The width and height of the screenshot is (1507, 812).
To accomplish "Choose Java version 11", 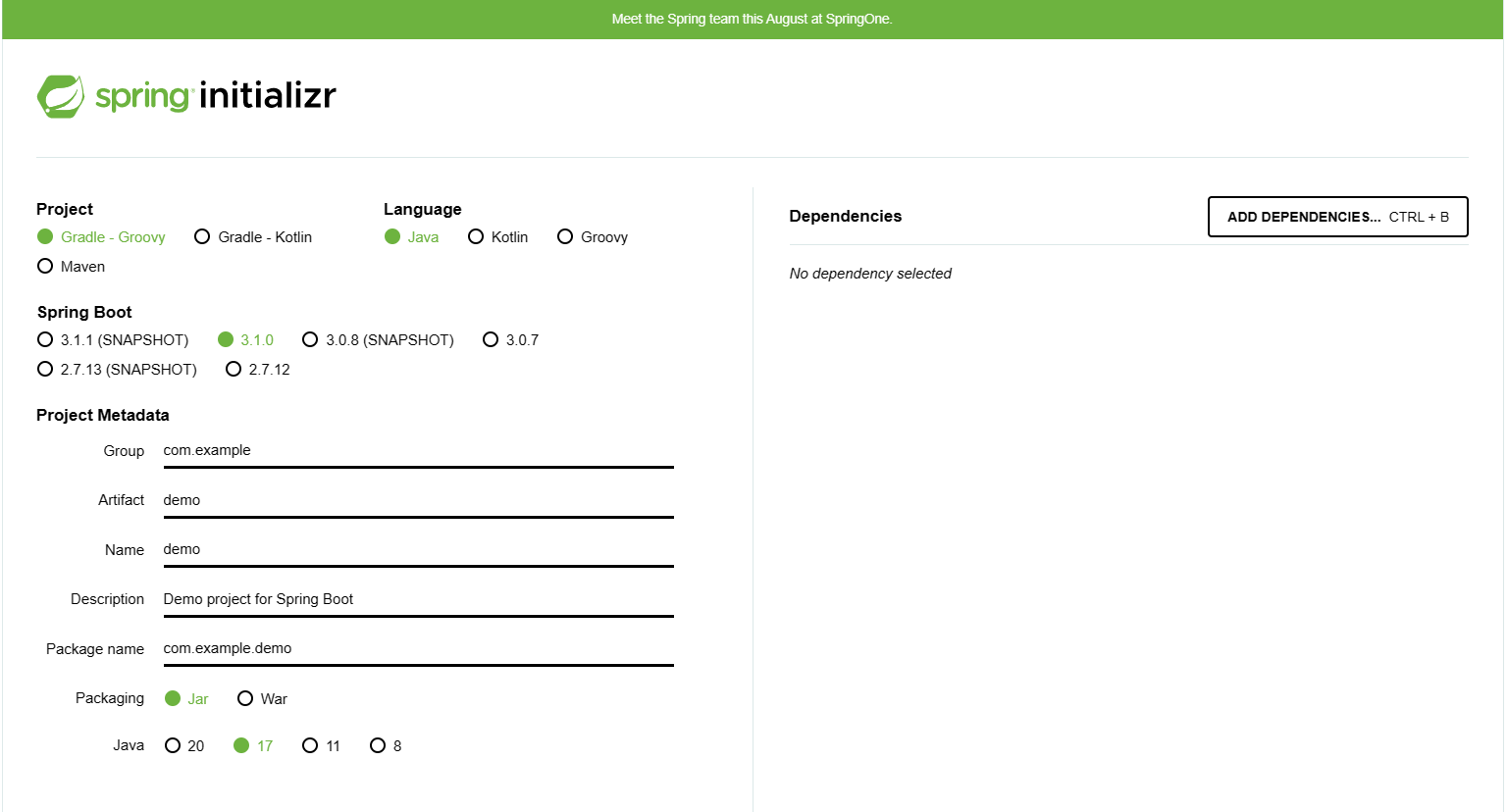I will (x=310, y=746).
